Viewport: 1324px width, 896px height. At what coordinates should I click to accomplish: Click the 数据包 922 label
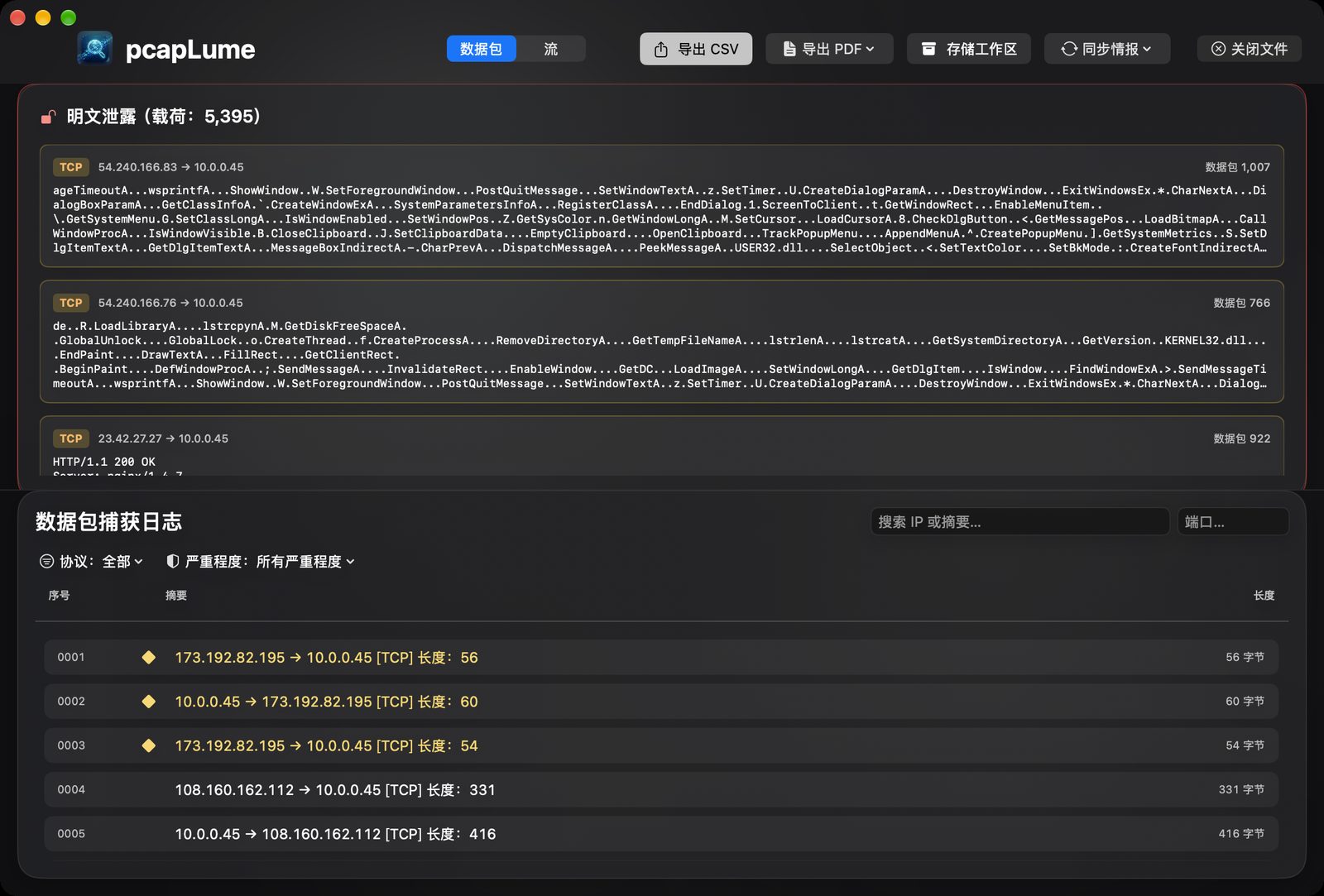pos(1241,438)
